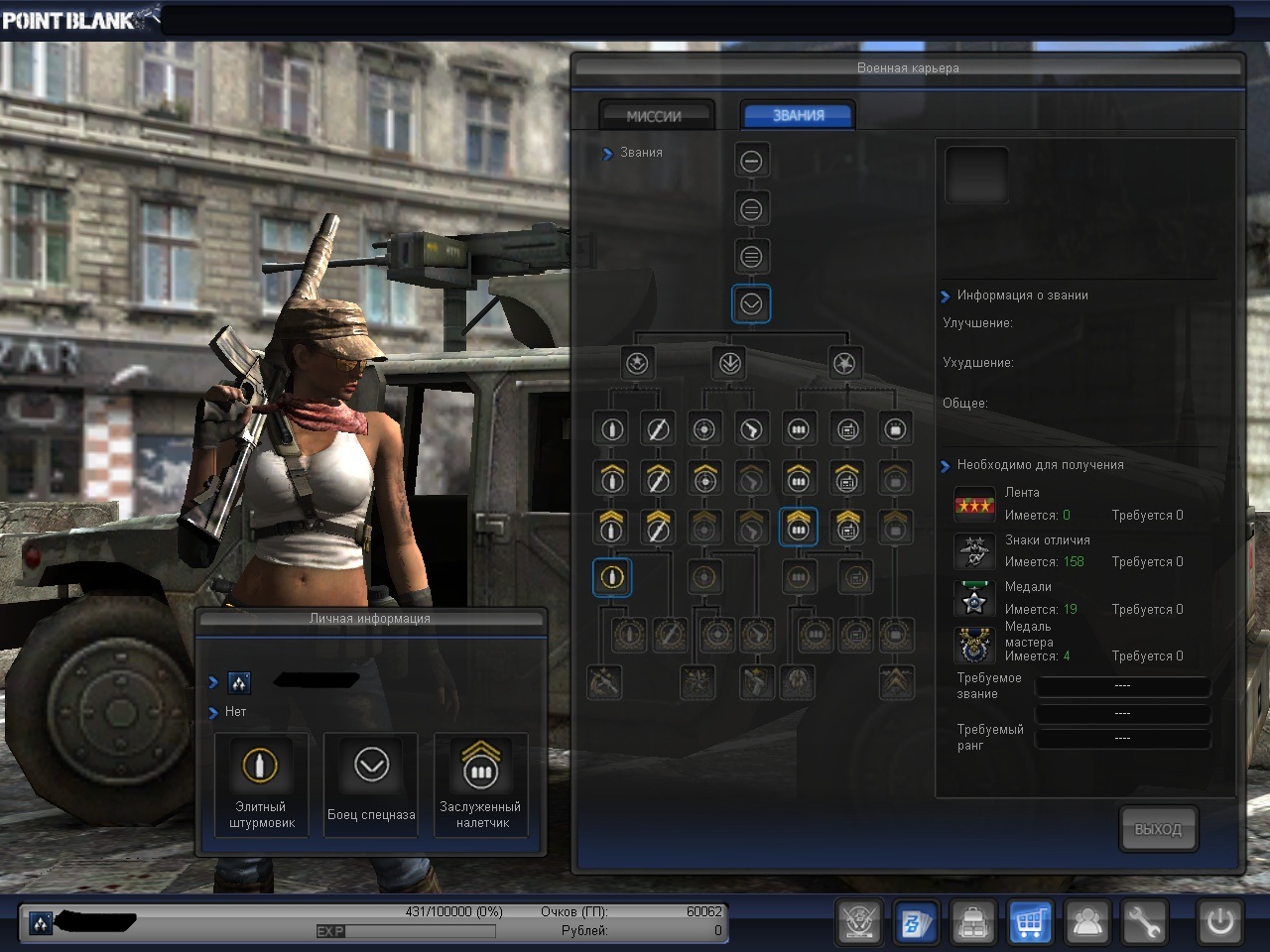Click the PB cards icon
The width and height of the screenshot is (1270, 952).
pyautogui.click(x=915, y=922)
